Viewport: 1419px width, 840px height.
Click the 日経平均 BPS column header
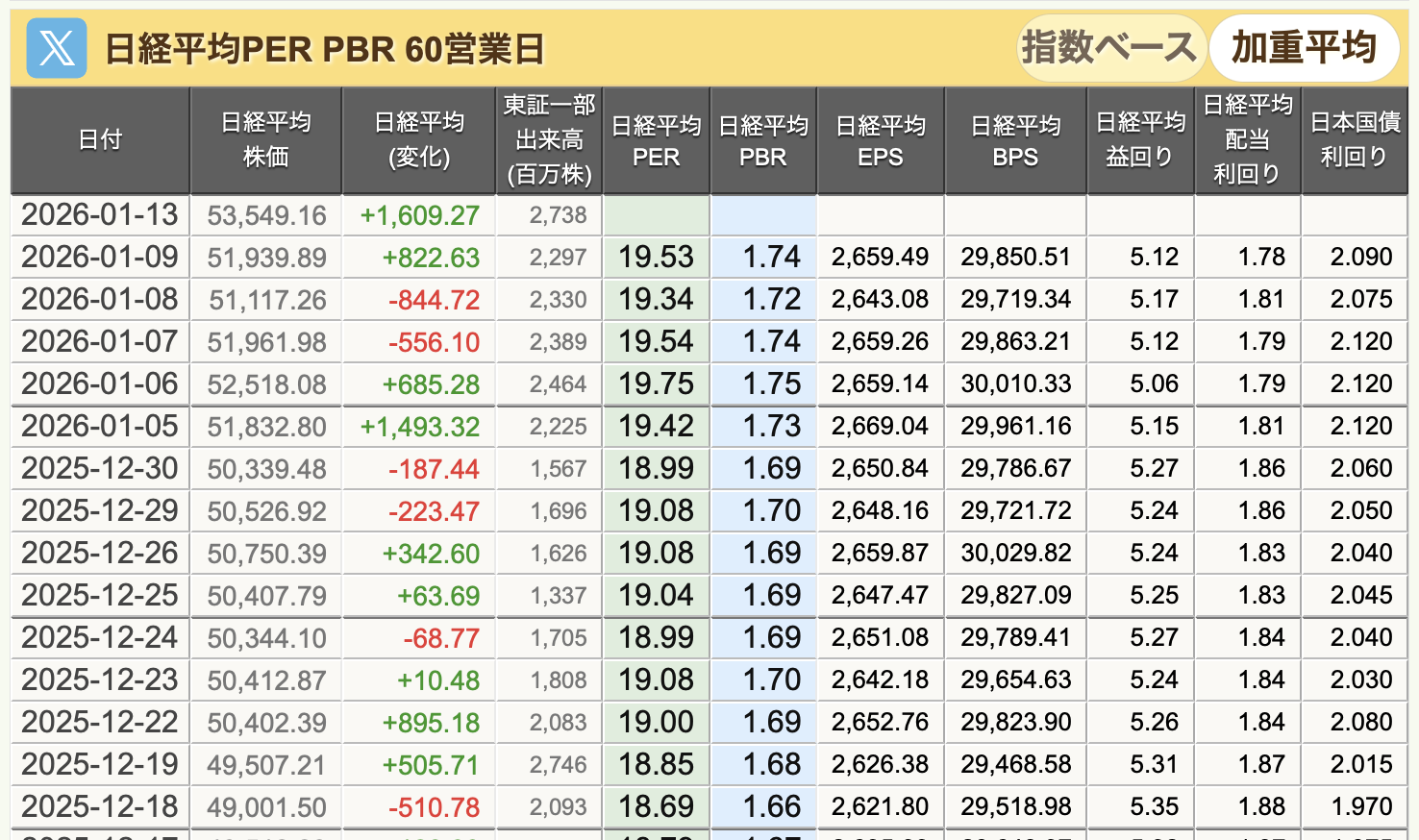1015,140
